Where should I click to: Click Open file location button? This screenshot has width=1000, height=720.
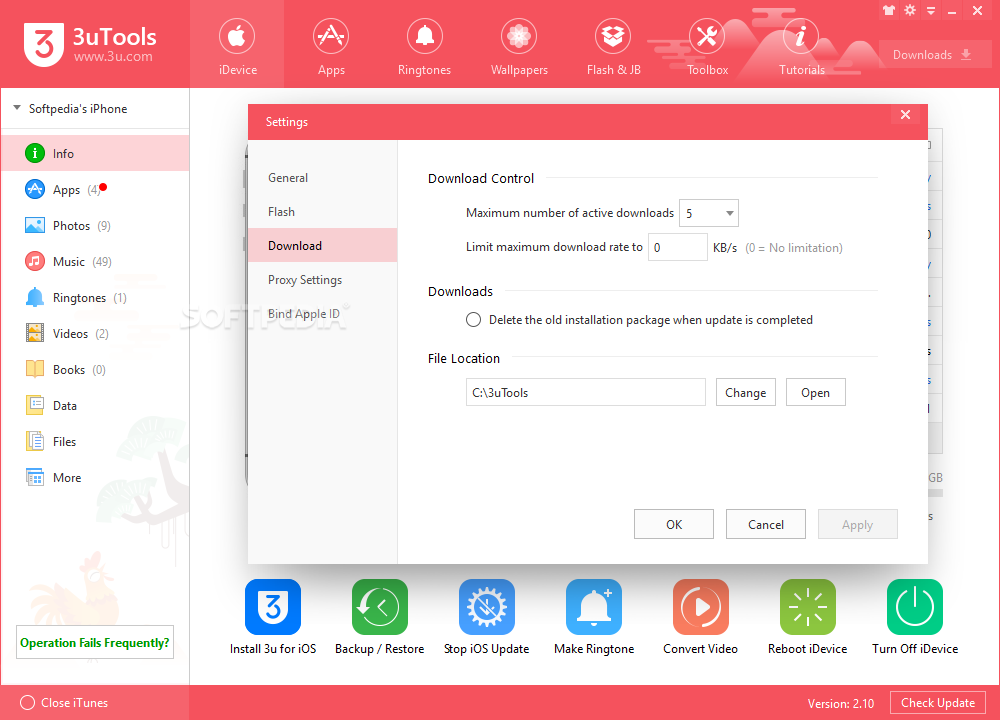(x=815, y=392)
